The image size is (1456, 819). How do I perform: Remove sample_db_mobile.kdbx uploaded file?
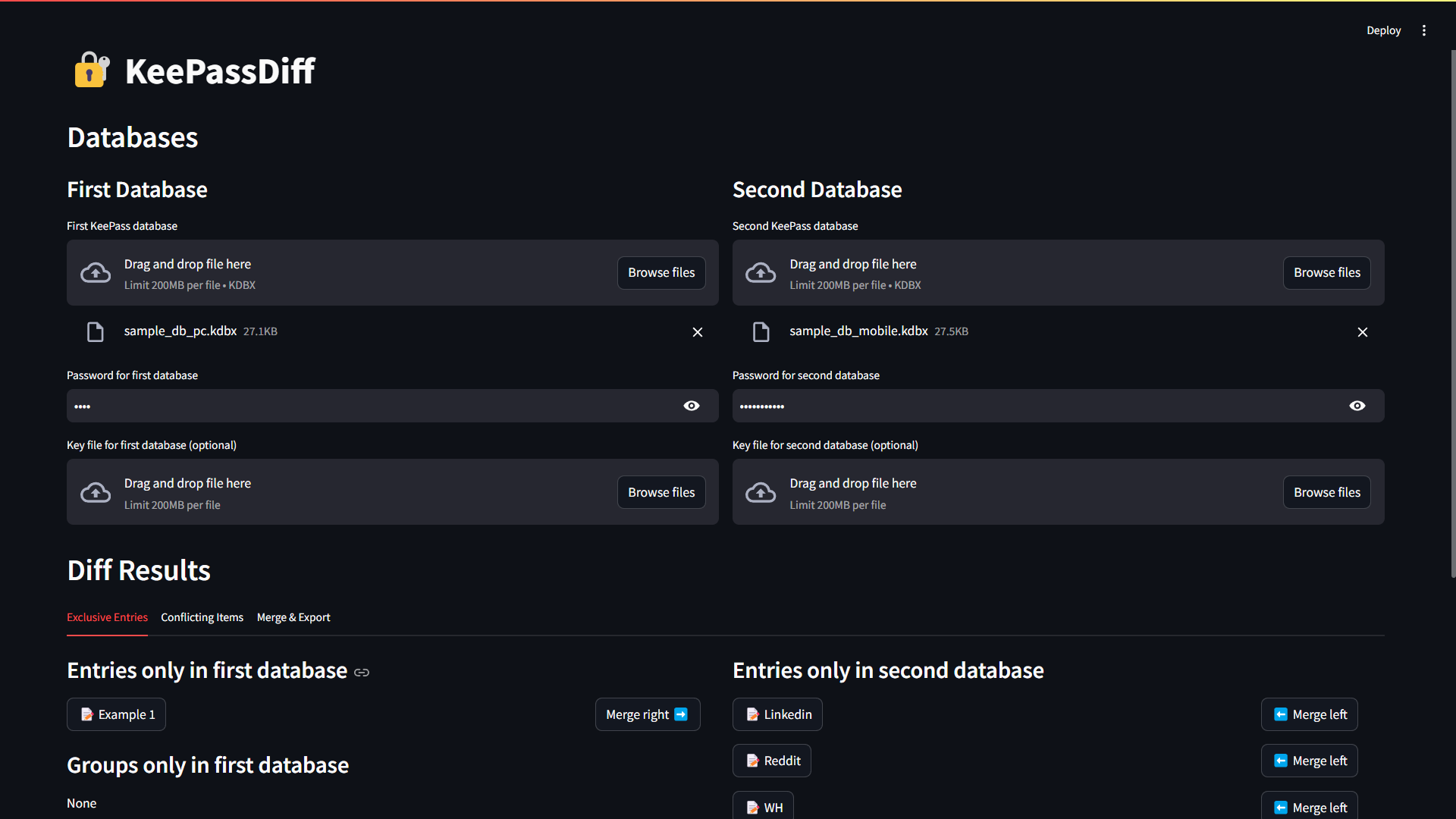1363,332
